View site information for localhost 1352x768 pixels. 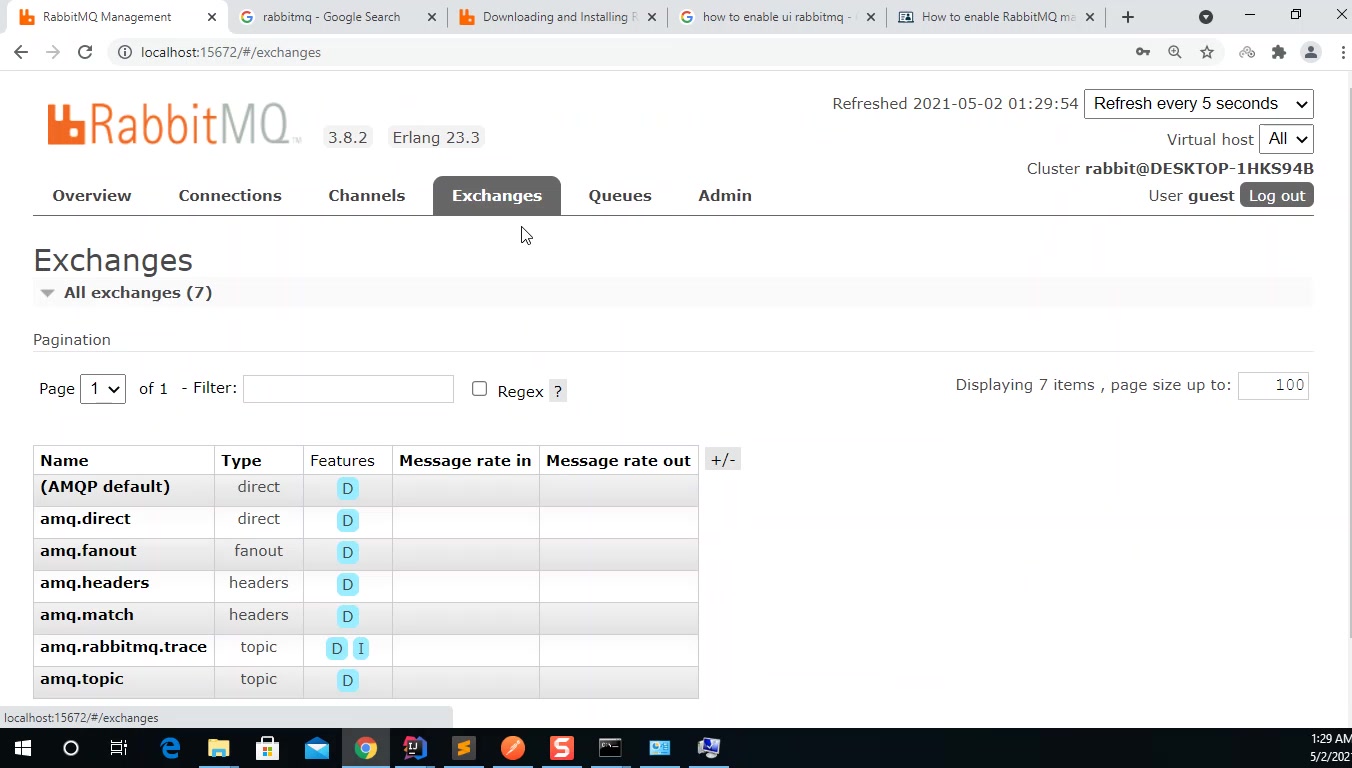point(125,52)
